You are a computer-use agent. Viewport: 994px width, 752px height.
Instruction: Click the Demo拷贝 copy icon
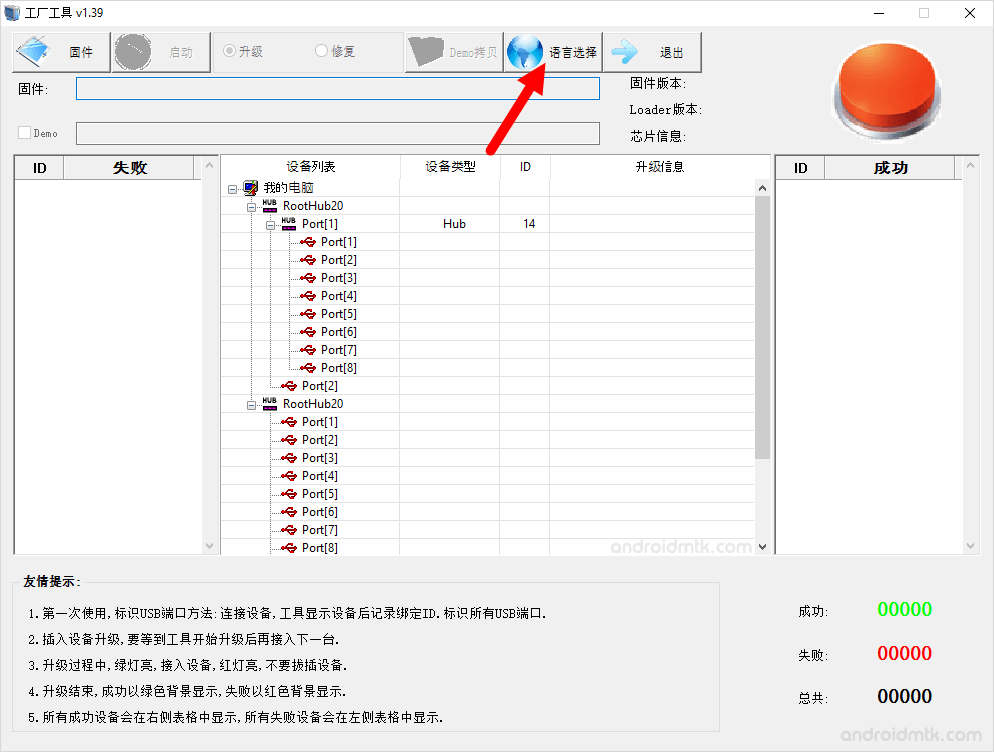(425, 51)
